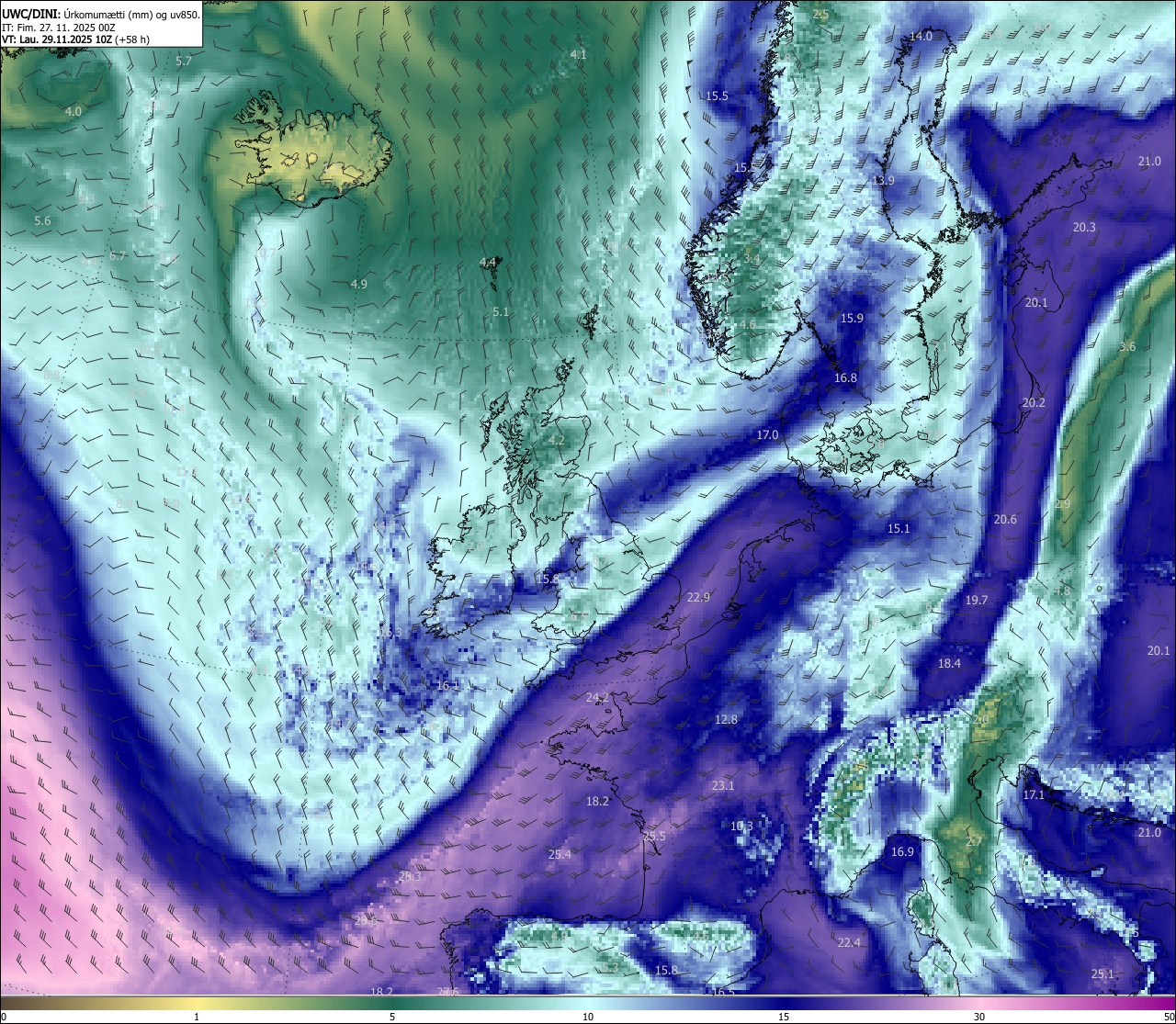Click the 4.9 value south of Iceland
The image size is (1176, 1024).
click(359, 285)
